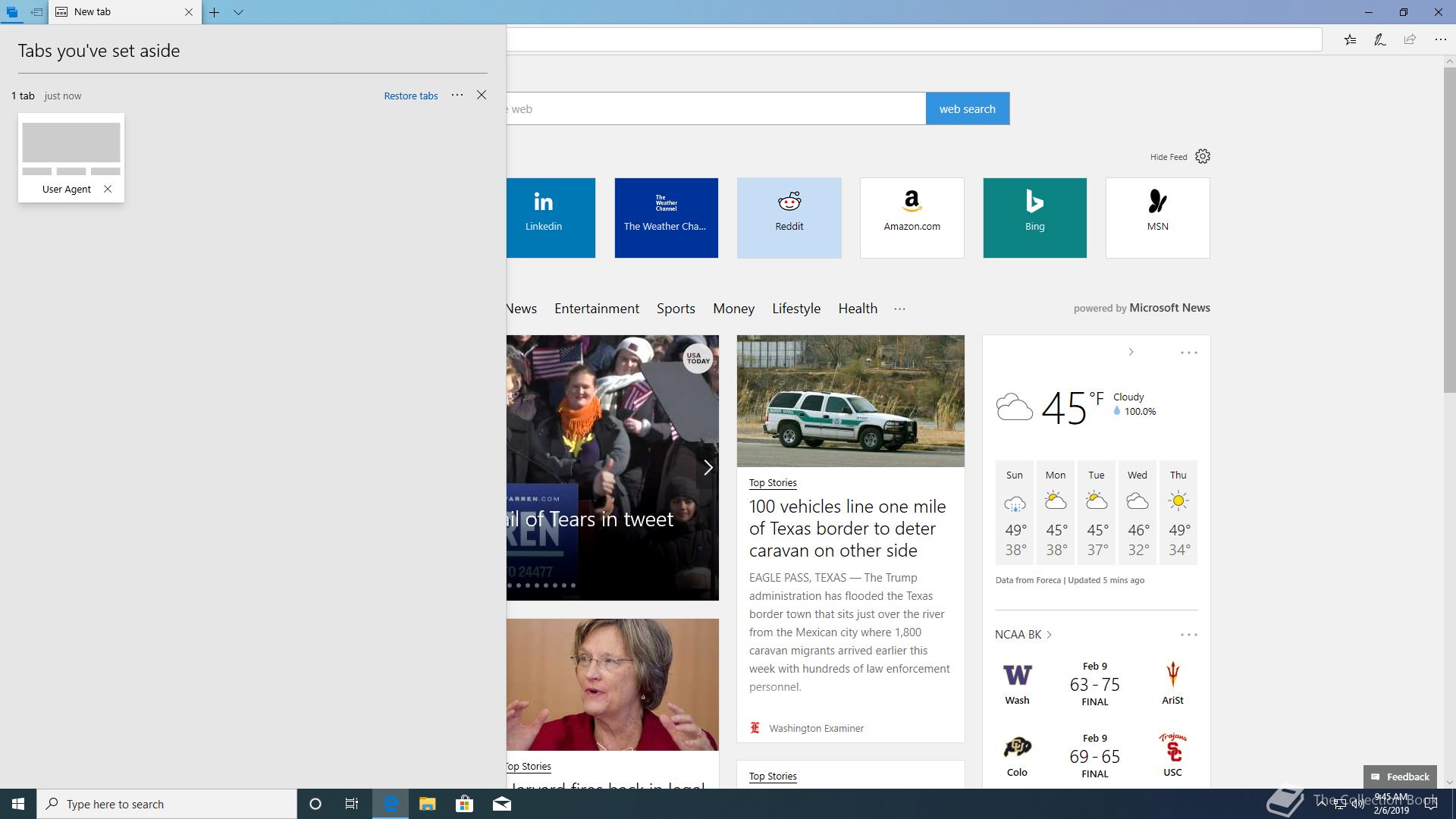Click the set these tabs aside icon
Screen dimensions: 1456x819
[36, 12]
